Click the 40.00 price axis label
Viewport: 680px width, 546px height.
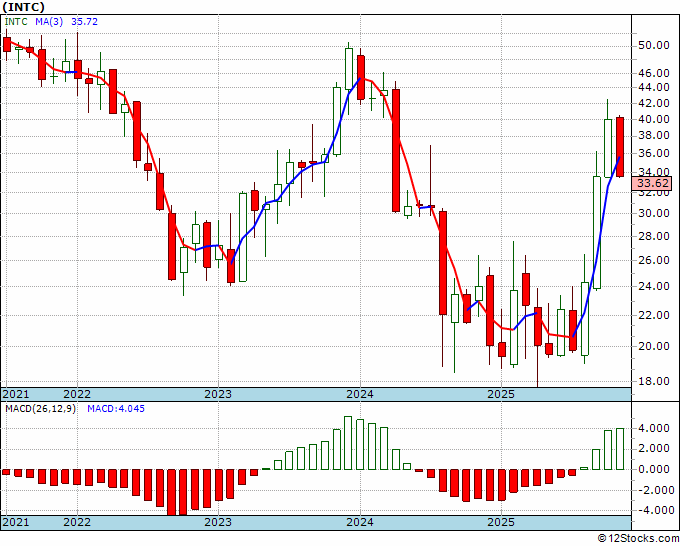(x=654, y=119)
